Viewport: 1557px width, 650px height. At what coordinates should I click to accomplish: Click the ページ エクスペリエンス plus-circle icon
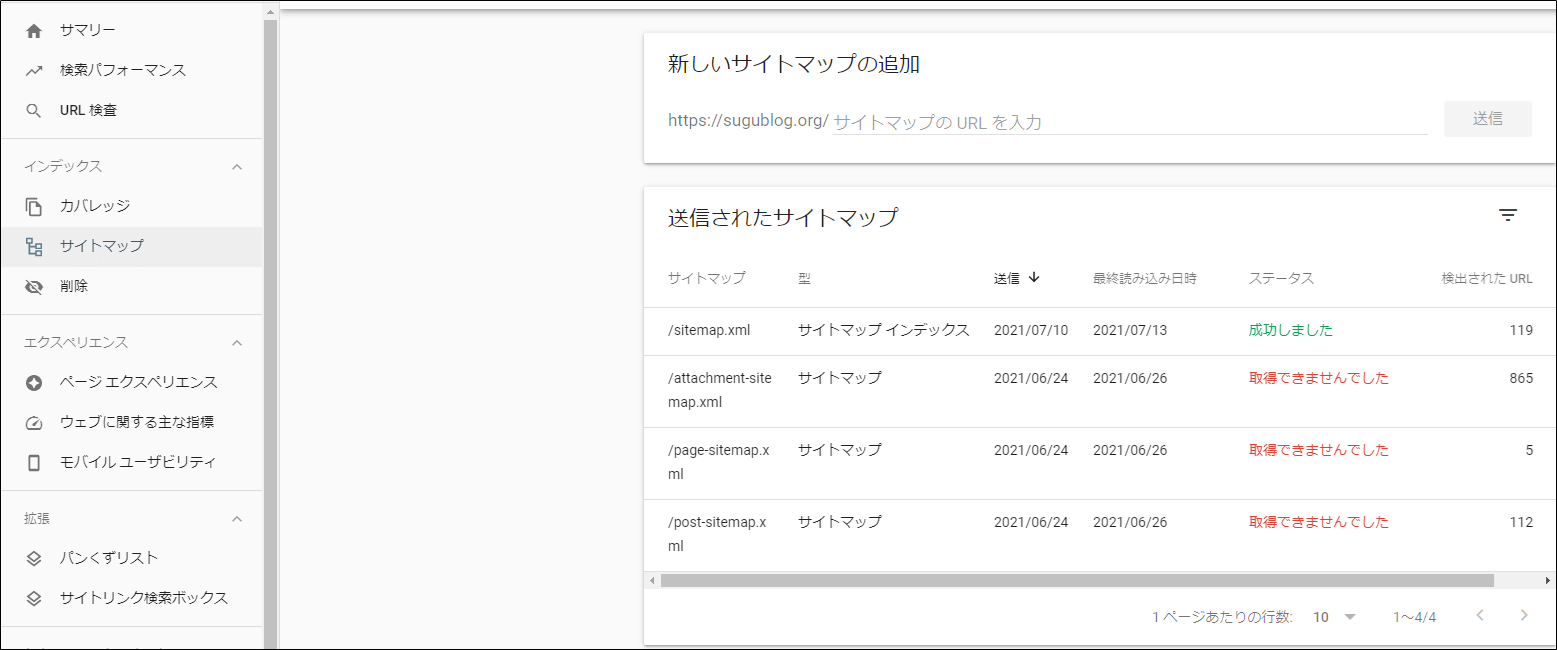(34, 383)
